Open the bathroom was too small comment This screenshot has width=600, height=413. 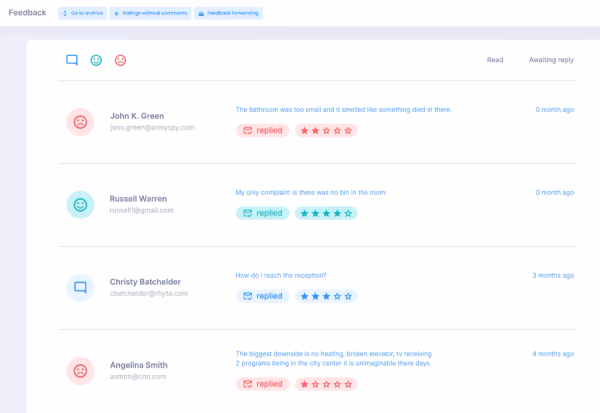[x=344, y=109]
